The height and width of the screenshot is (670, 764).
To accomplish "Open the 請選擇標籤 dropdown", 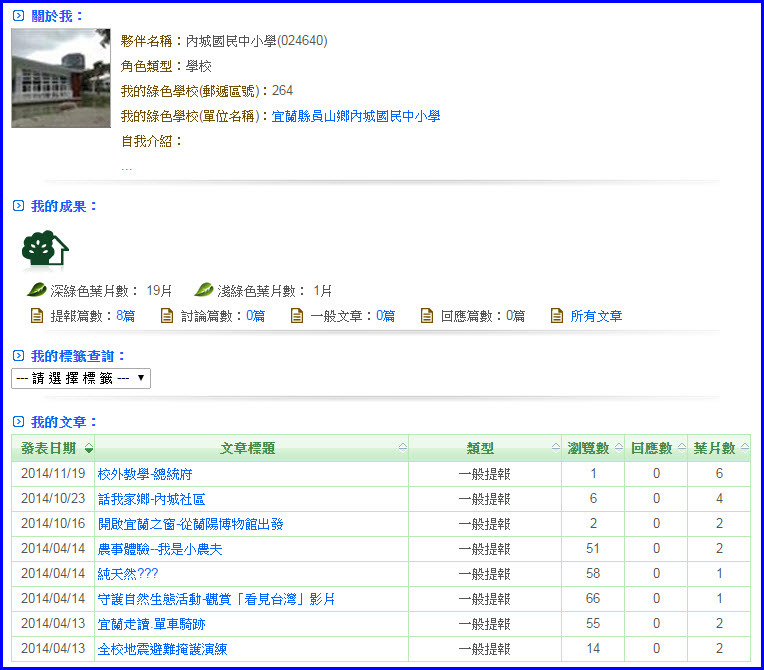I will pyautogui.click(x=81, y=378).
